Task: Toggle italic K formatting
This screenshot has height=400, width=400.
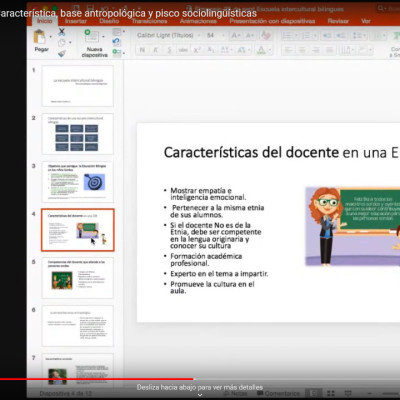Action: pyautogui.click(x=156, y=50)
